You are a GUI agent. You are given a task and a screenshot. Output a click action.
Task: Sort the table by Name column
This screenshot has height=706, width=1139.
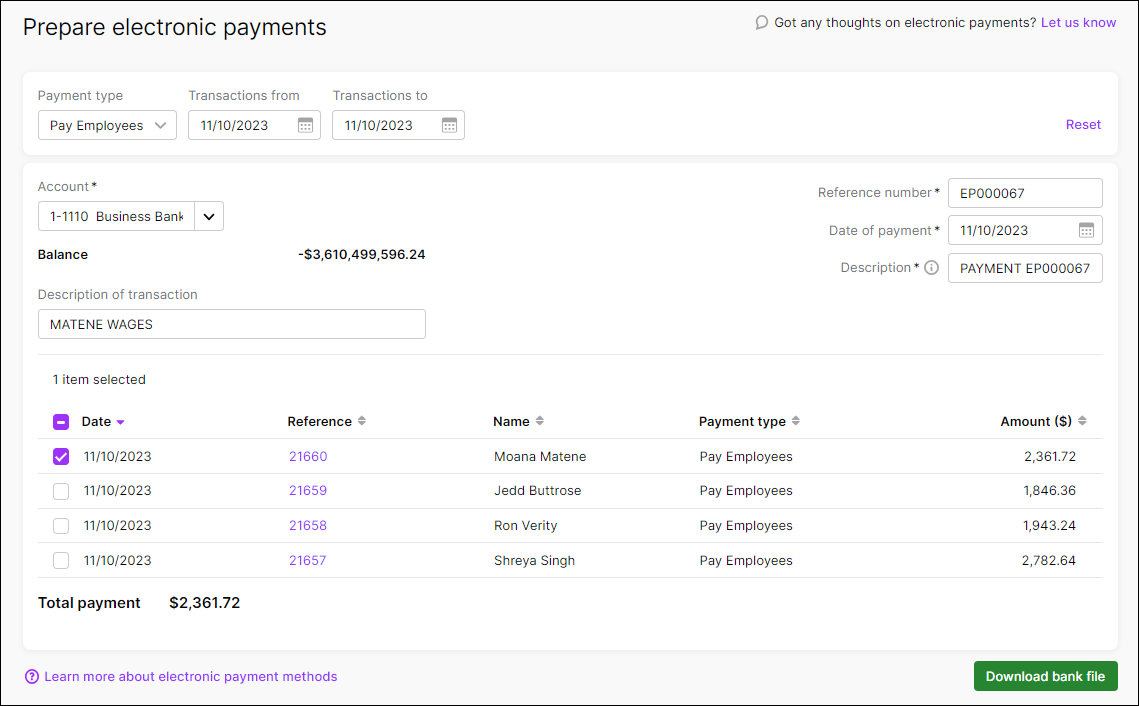(540, 421)
